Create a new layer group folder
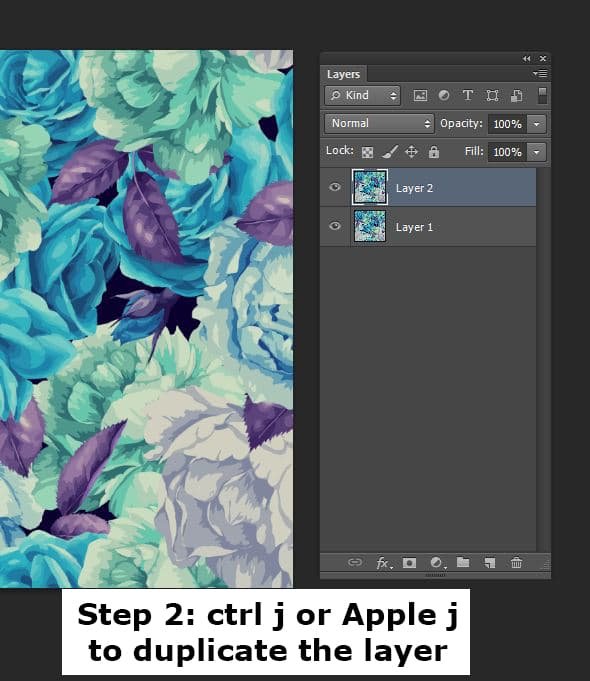 pos(463,562)
